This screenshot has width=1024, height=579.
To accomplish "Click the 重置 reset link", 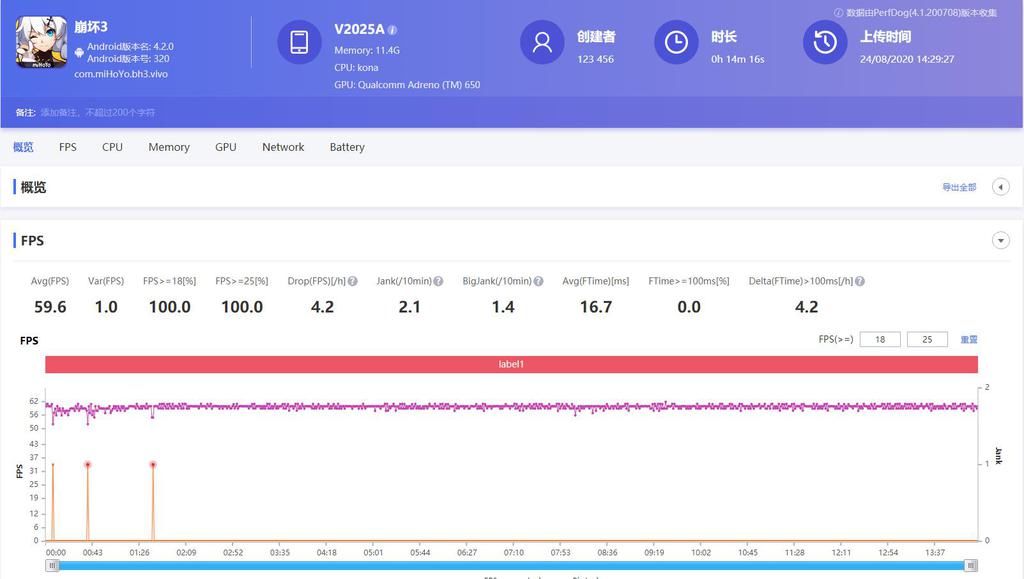I will click(x=969, y=340).
